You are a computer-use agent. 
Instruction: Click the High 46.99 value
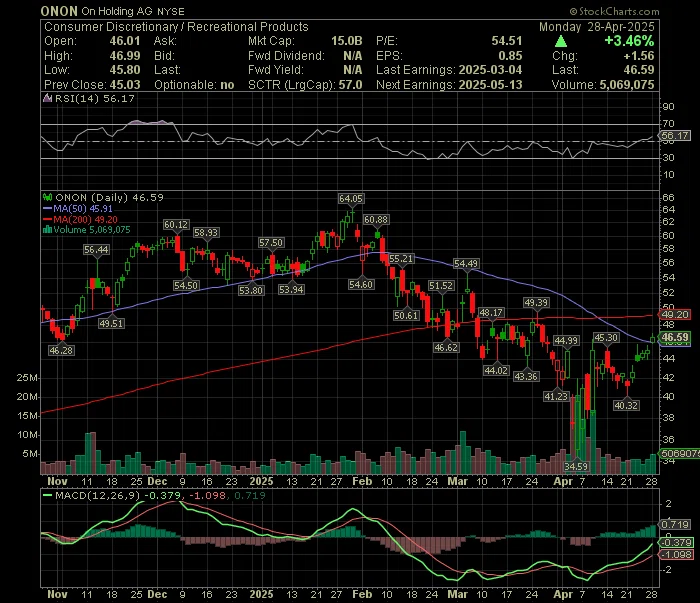coord(125,56)
